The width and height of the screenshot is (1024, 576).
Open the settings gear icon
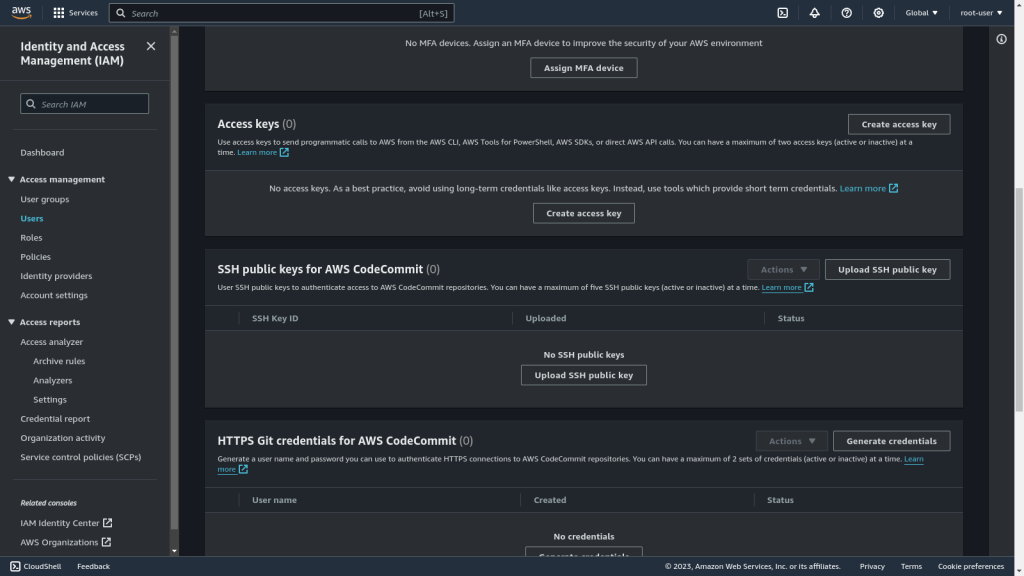[x=878, y=13]
